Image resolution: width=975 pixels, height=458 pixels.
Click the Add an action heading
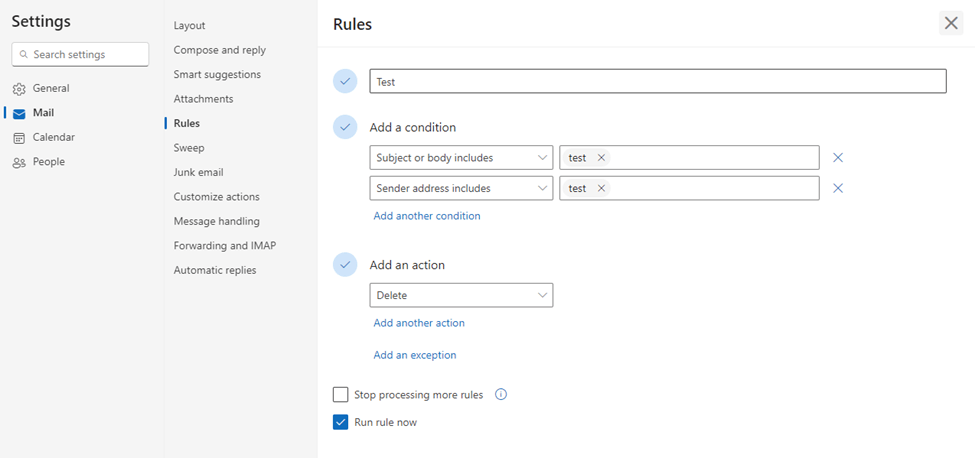point(407,265)
